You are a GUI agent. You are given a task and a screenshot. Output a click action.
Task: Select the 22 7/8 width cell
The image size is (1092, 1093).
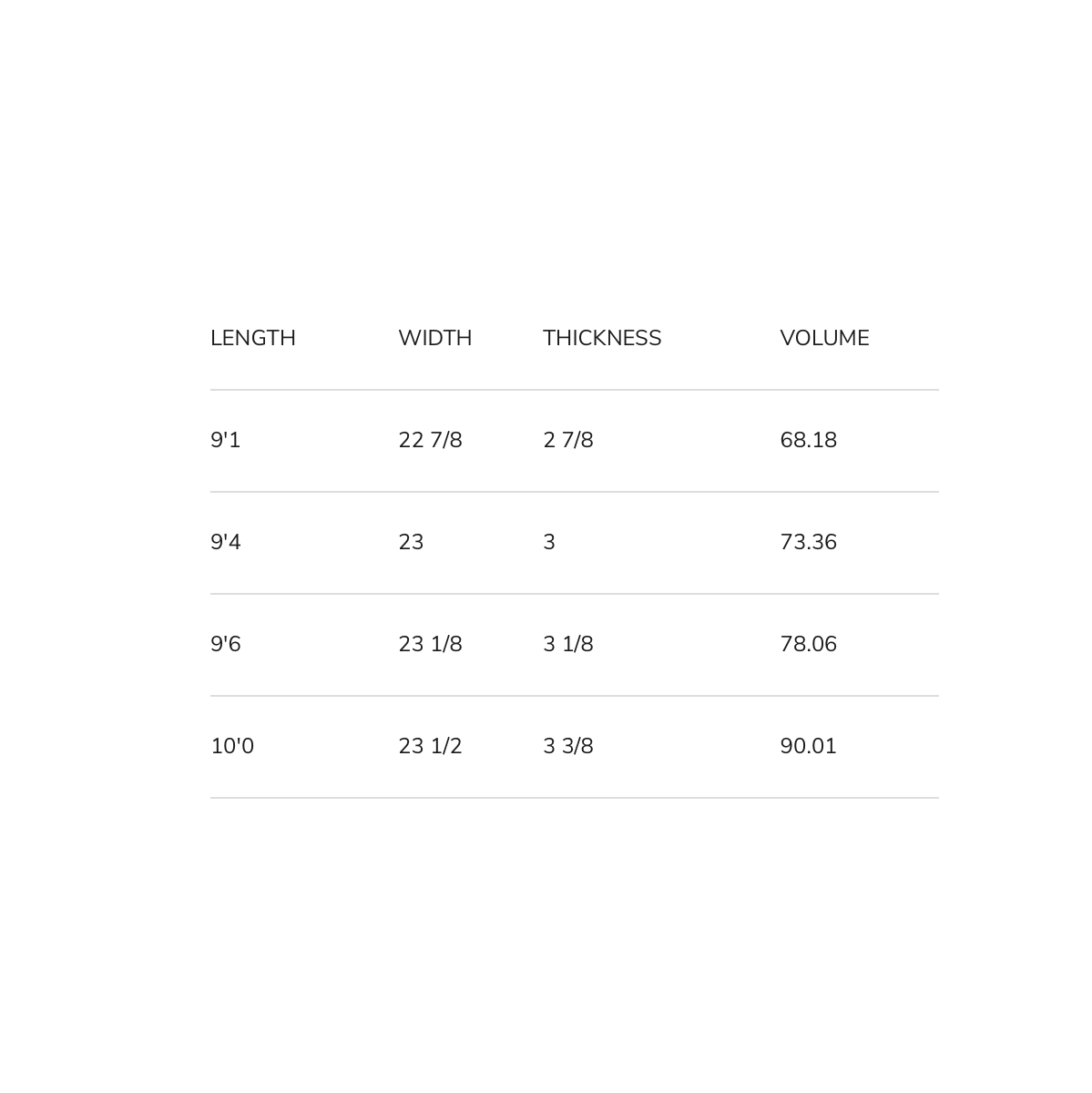pyautogui.click(x=430, y=440)
